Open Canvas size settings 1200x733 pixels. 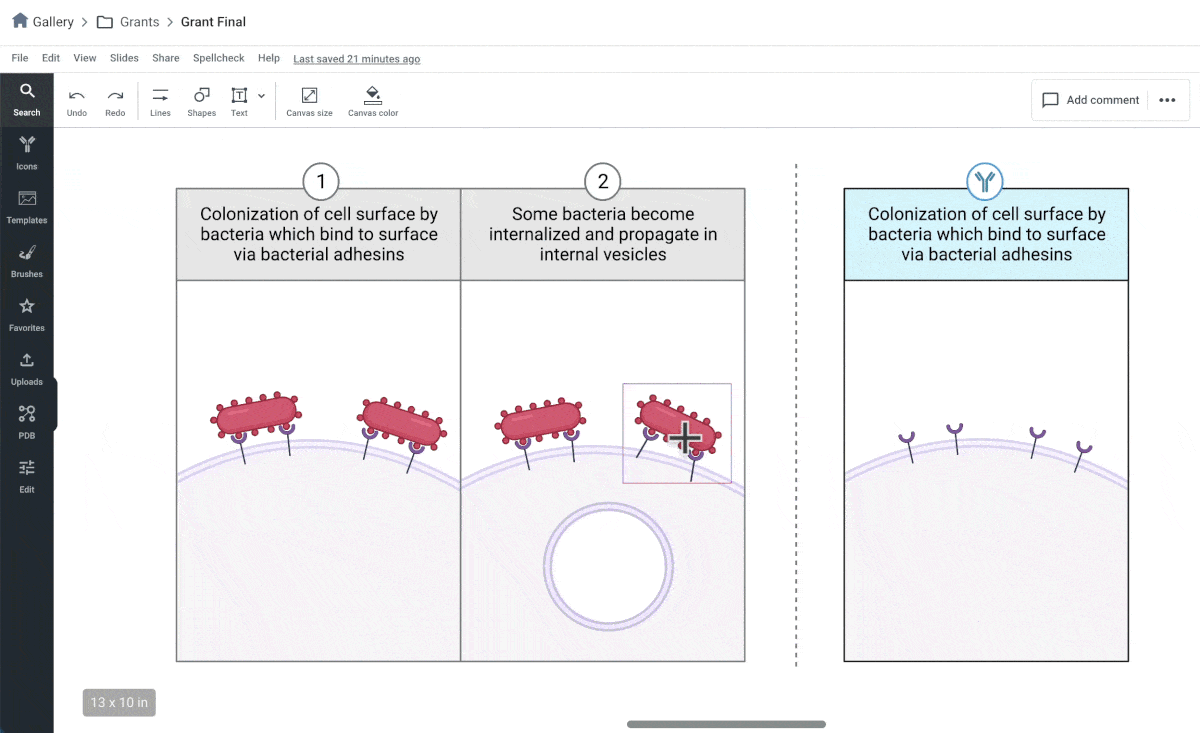click(x=309, y=101)
